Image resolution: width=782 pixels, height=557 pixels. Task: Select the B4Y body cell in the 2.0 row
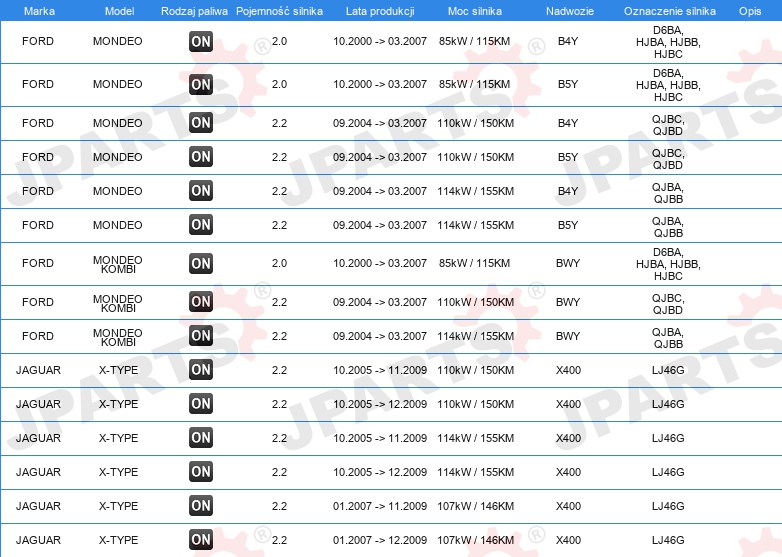click(x=568, y=41)
